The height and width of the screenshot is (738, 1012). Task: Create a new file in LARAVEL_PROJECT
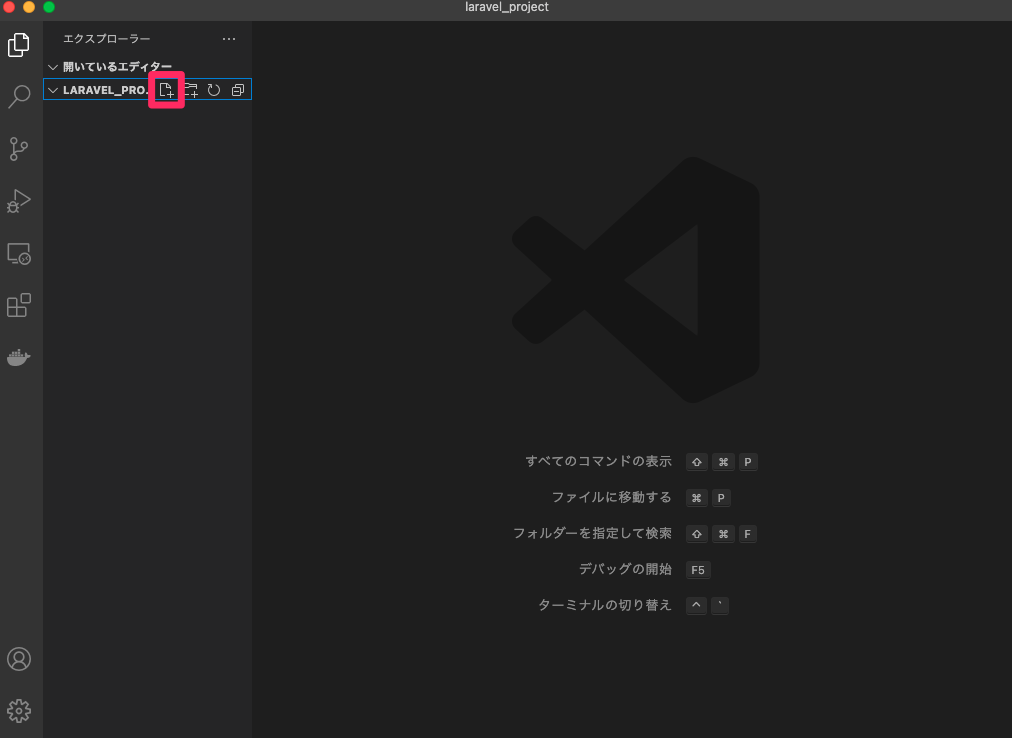[167, 90]
